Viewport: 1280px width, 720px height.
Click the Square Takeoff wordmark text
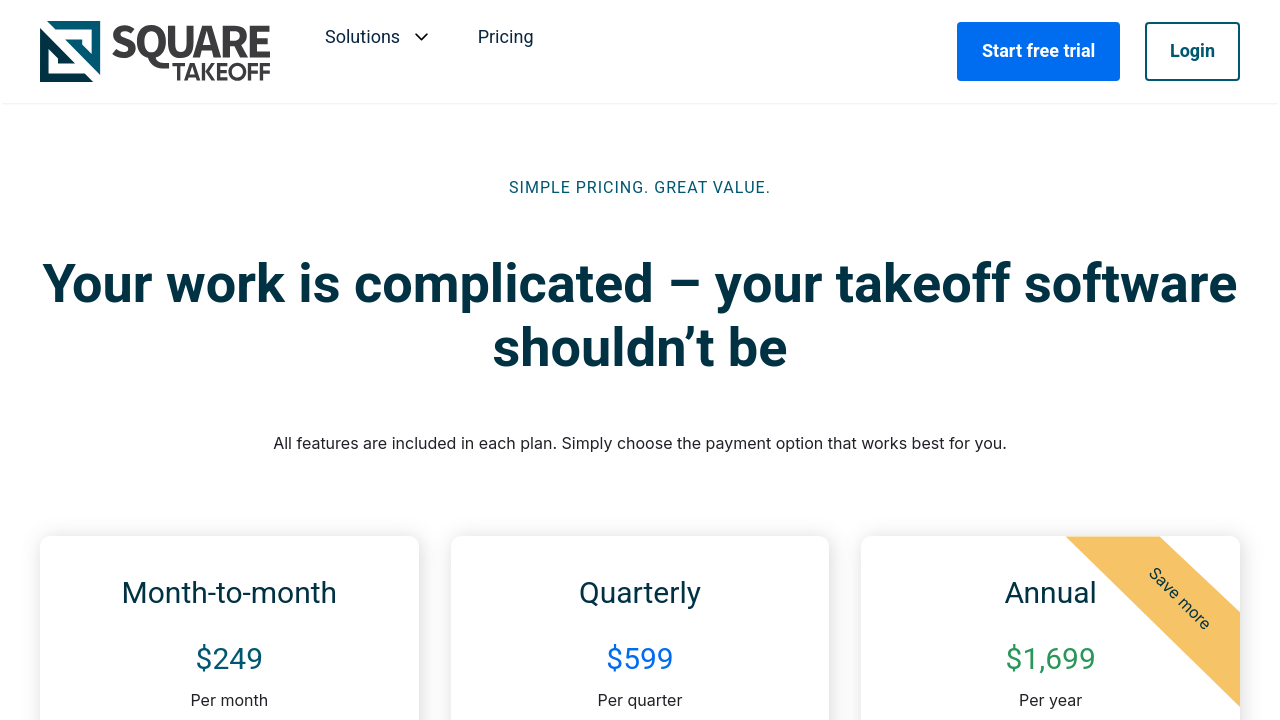191,52
